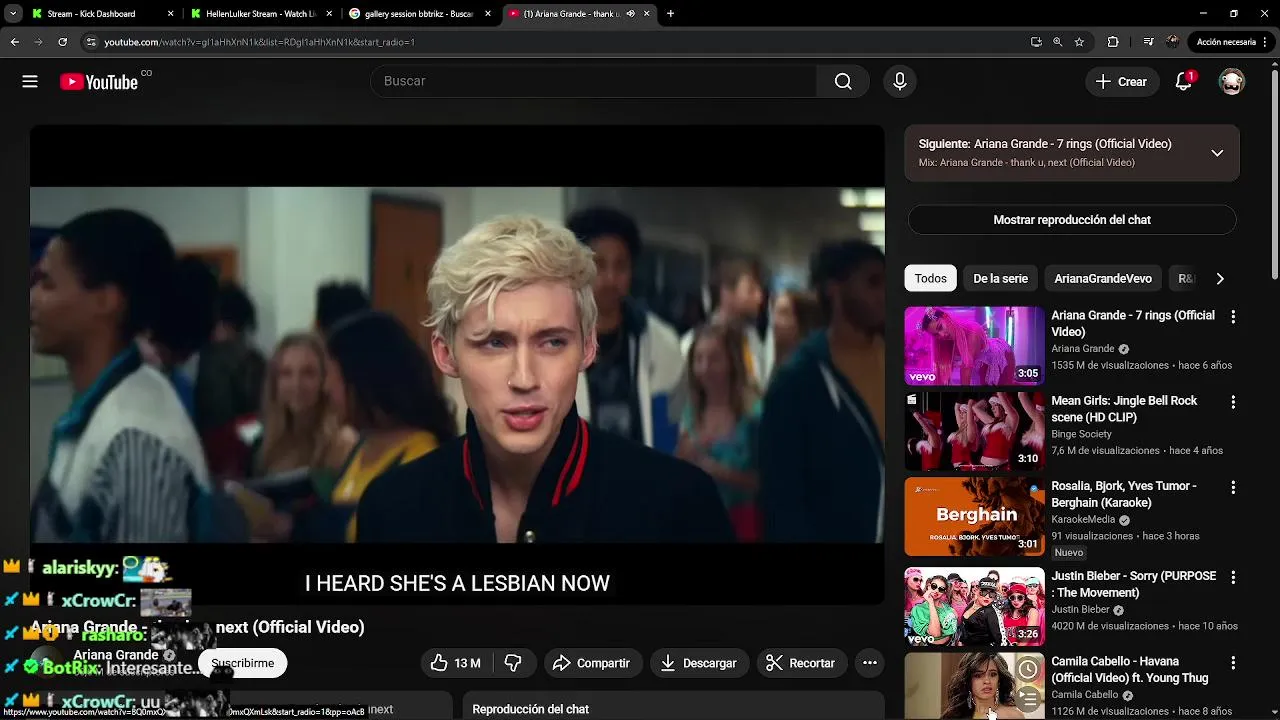Click the Suscribirme button
Screen dimensions: 1280x720
tap(242, 663)
